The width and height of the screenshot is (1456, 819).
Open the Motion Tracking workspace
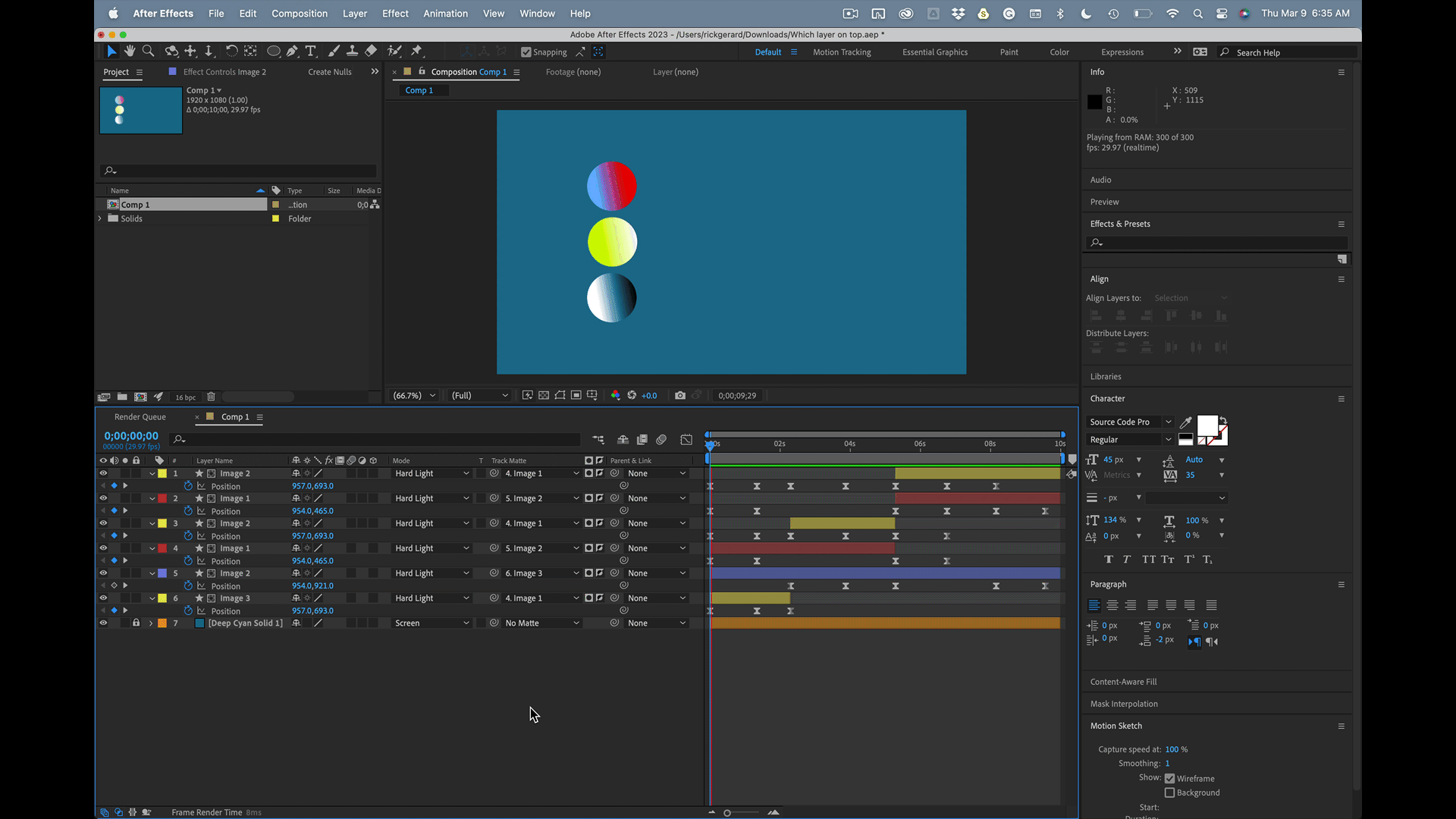point(842,52)
